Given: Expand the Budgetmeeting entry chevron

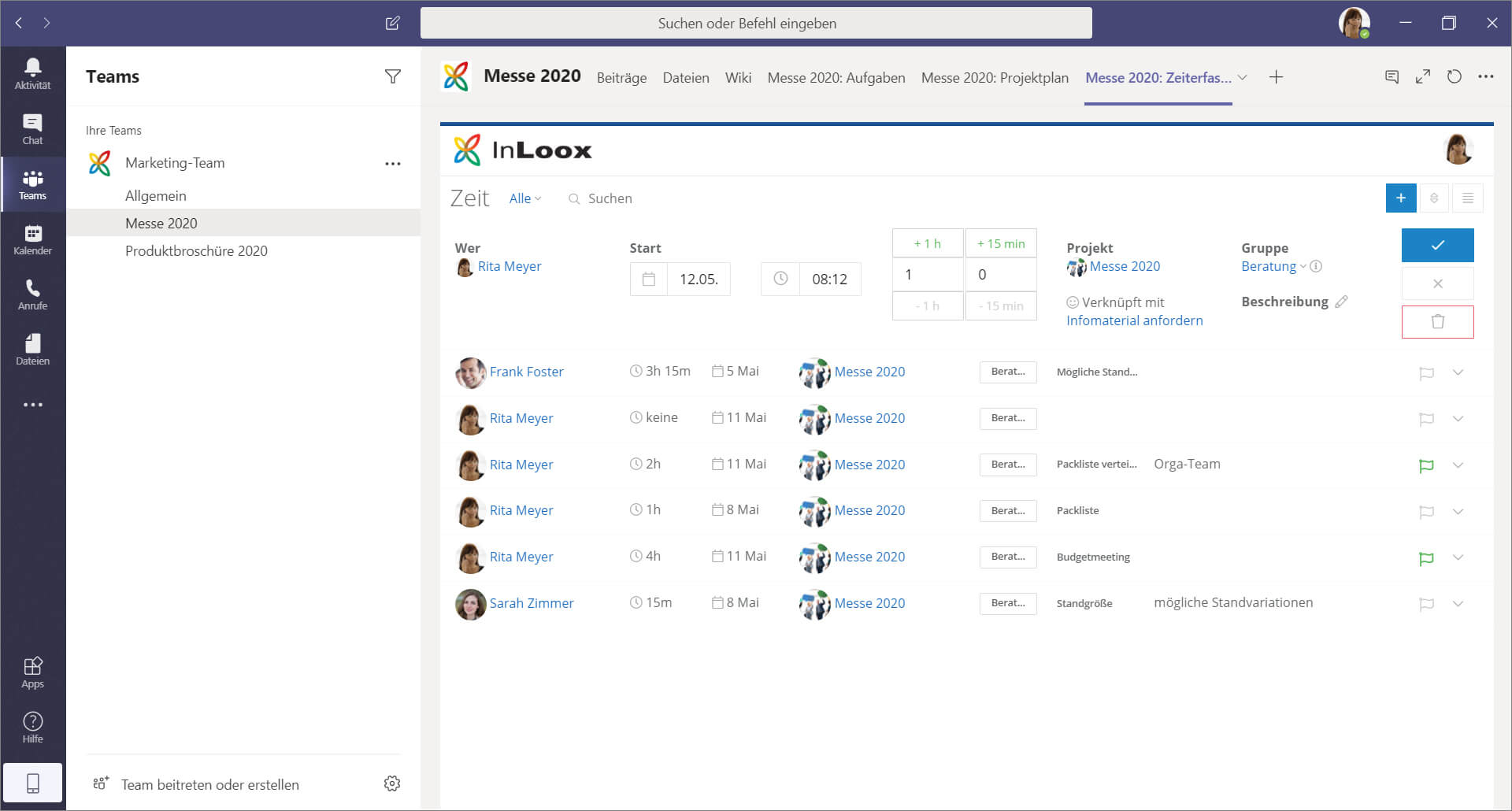Looking at the screenshot, I should click(x=1458, y=557).
